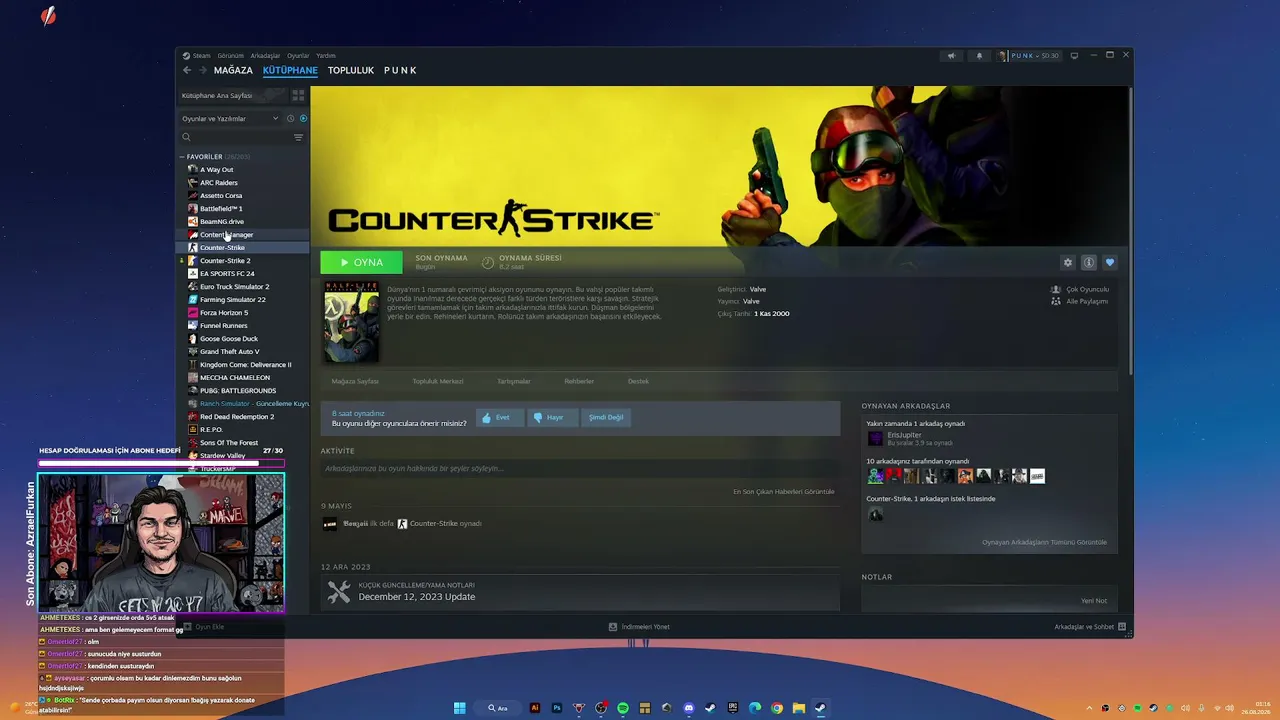The width and height of the screenshot is (1280, 720).
Task: Click the Counter-Strike box art thumbnail
Action: pos(351,322)
